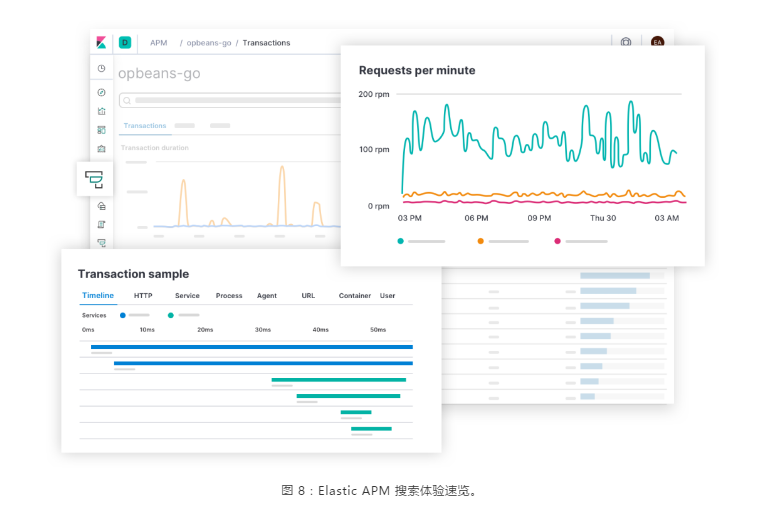This screenshot has width=775, height=521.
Task: Click the longest teal span bar in timeline
Action: coord(339,380)
